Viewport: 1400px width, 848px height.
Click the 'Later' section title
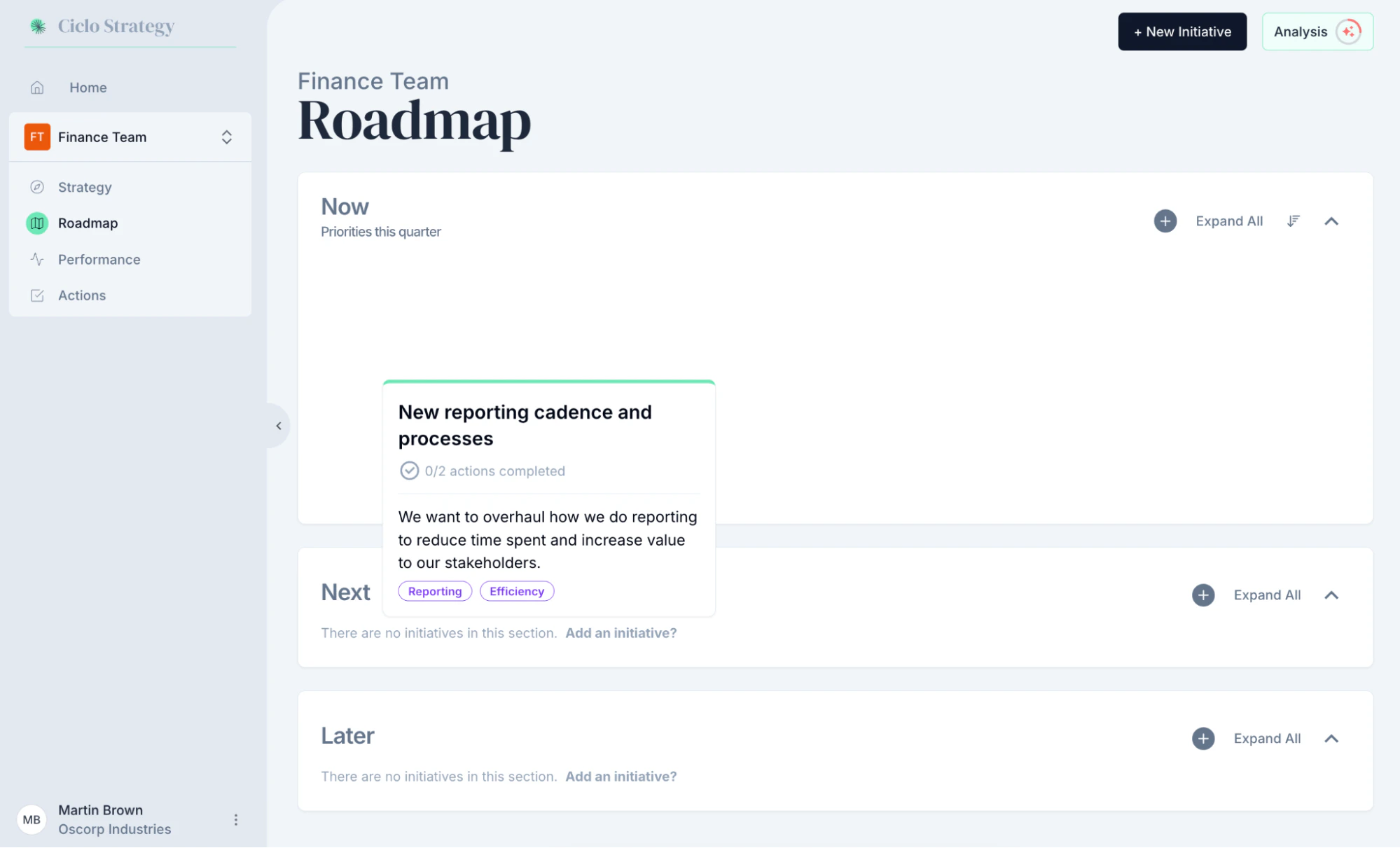347,735
